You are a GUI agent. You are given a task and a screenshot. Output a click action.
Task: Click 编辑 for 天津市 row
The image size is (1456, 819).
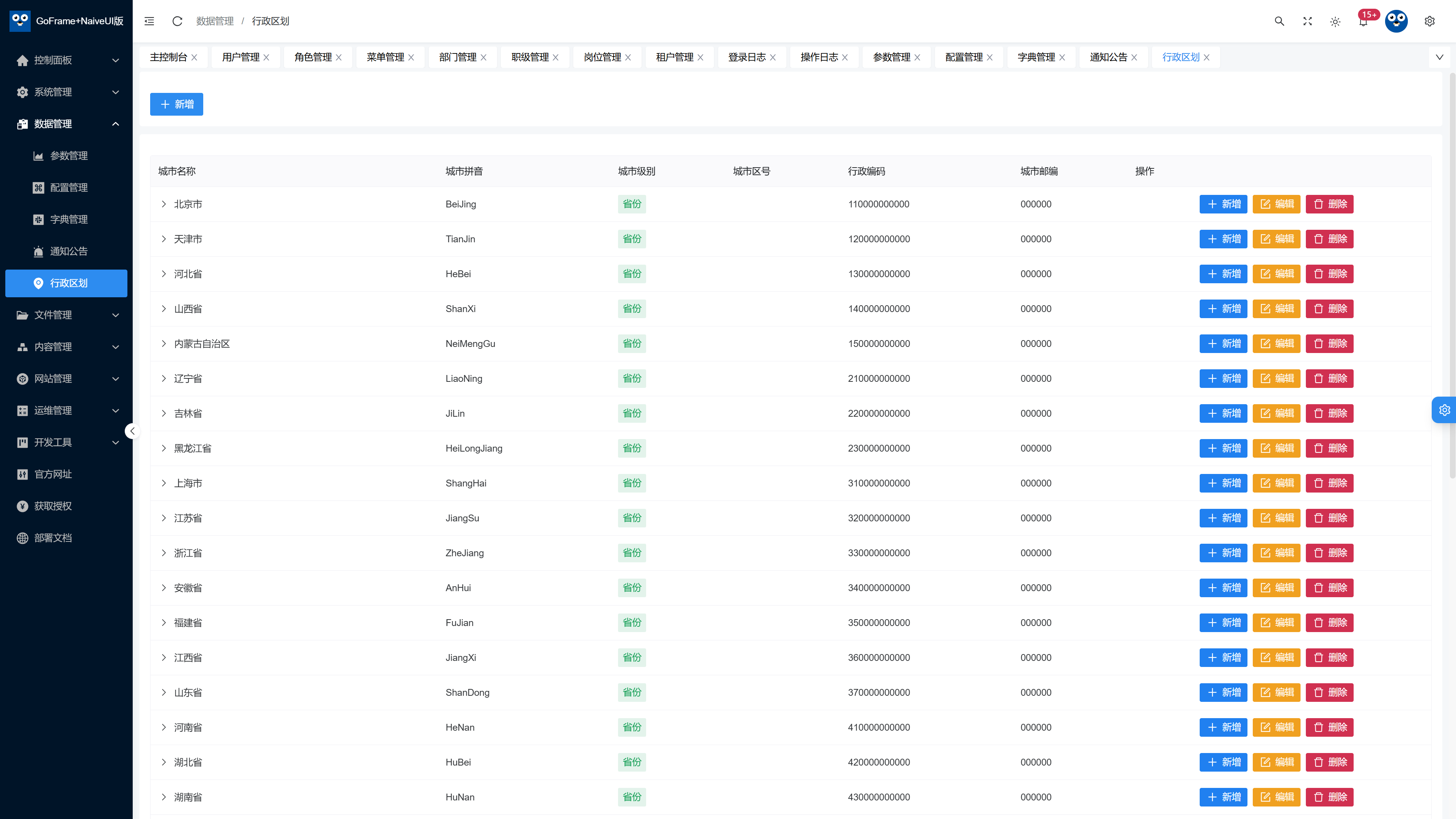coord(1276,239)
